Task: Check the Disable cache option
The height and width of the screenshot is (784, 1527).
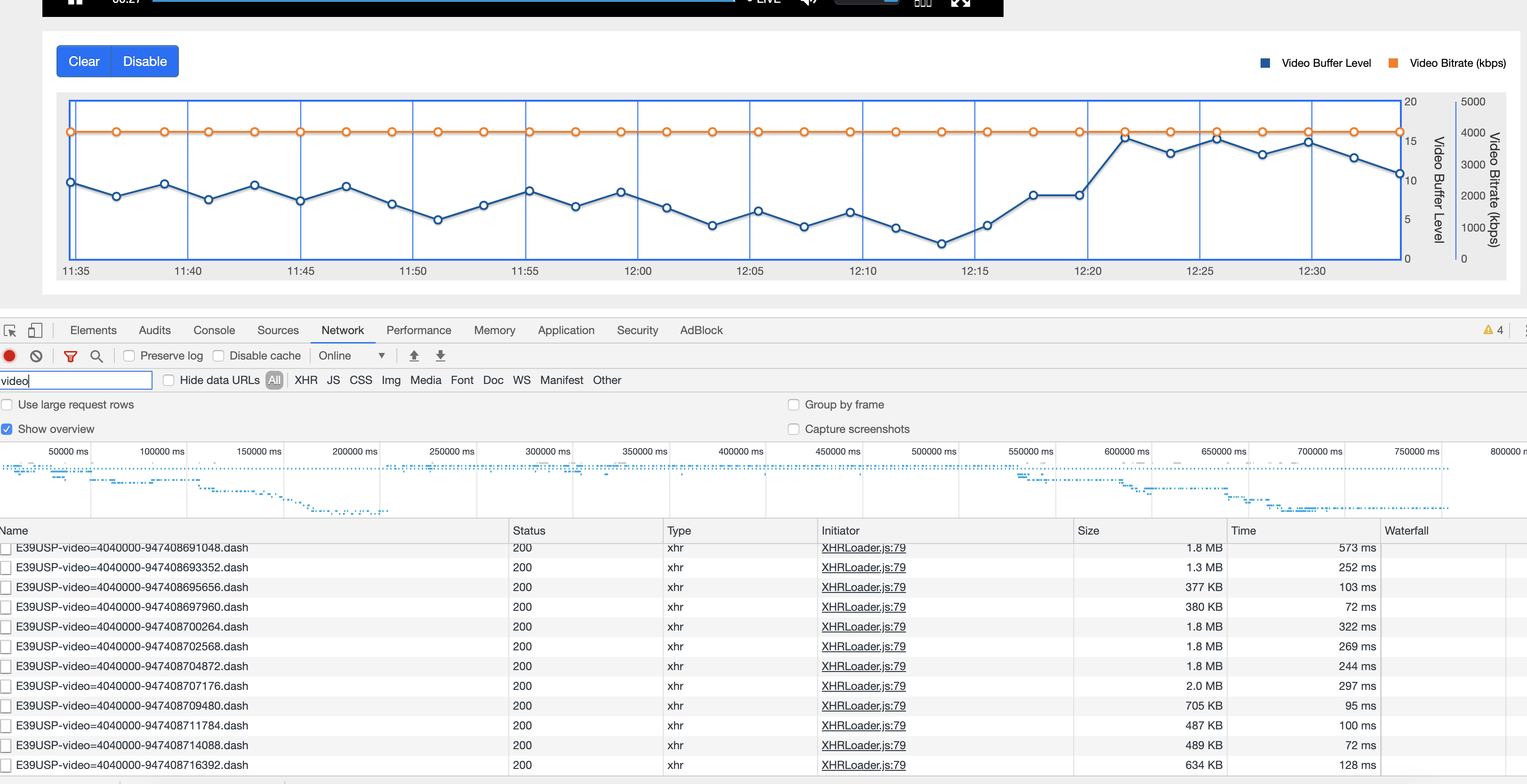Action: [218, 356]
